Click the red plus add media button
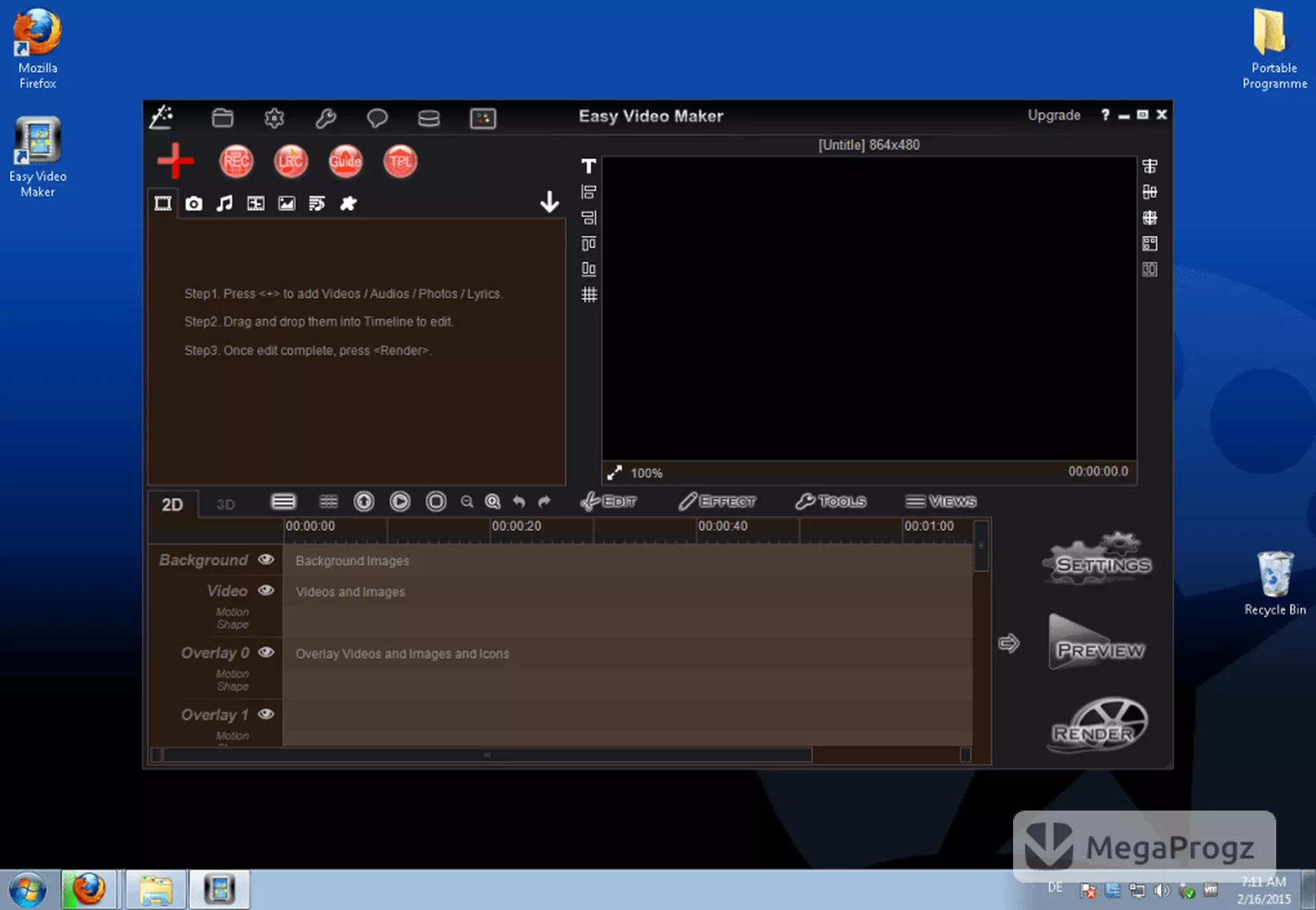The image size is (1316, 910). [x=175, y=160]
